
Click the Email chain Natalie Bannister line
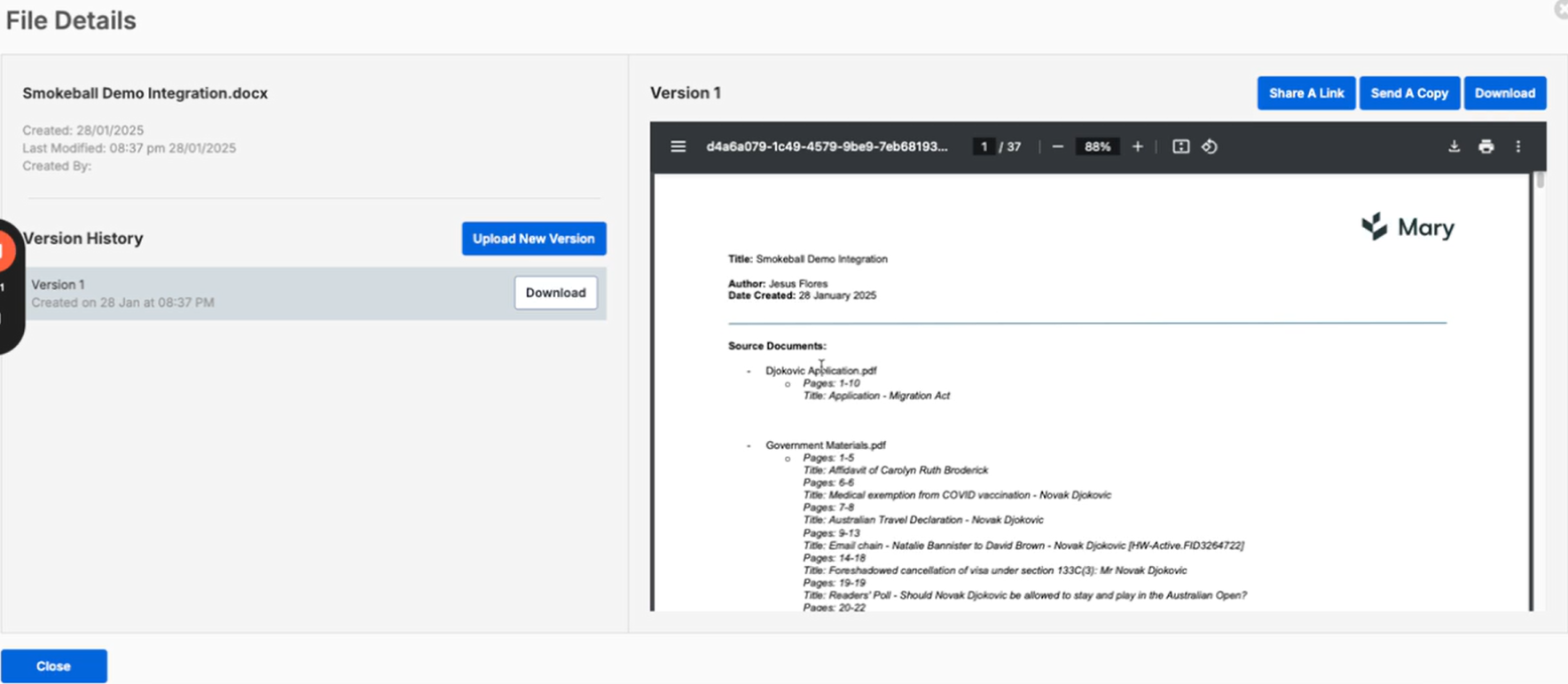coord(1023,546)
